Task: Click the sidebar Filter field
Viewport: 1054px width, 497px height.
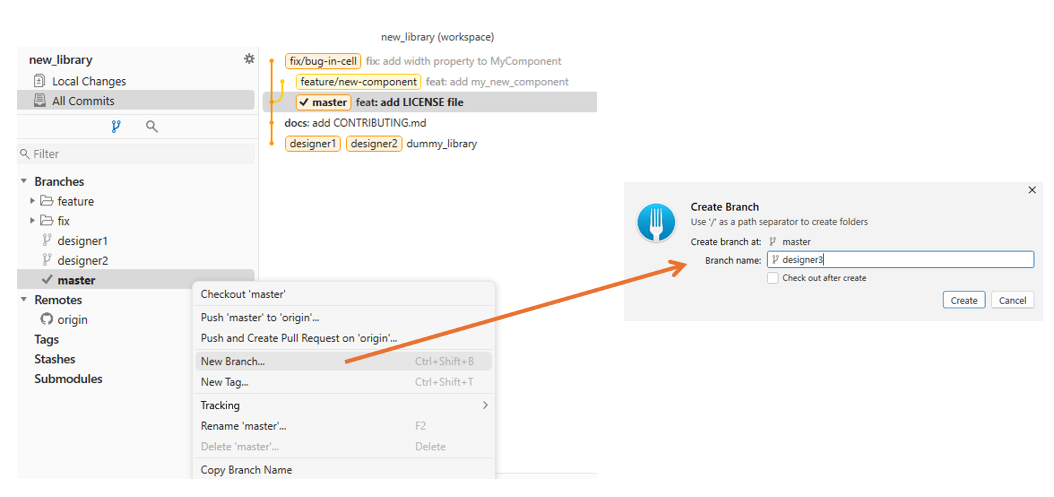Action: [x=136, y=154]
